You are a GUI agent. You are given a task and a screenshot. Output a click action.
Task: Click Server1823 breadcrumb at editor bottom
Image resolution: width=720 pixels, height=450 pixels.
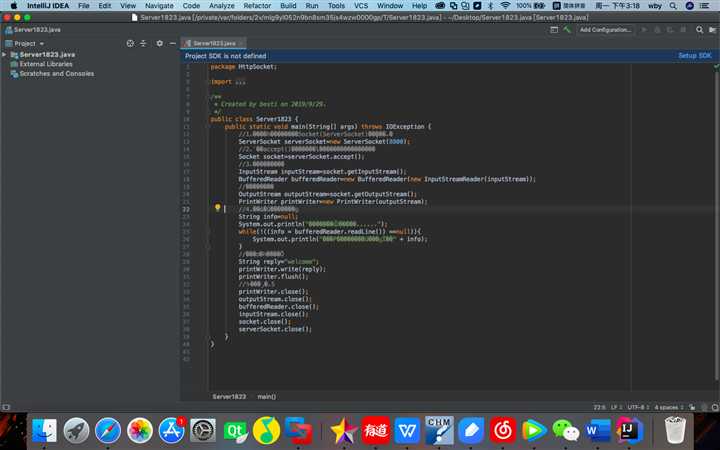(229, 396)
